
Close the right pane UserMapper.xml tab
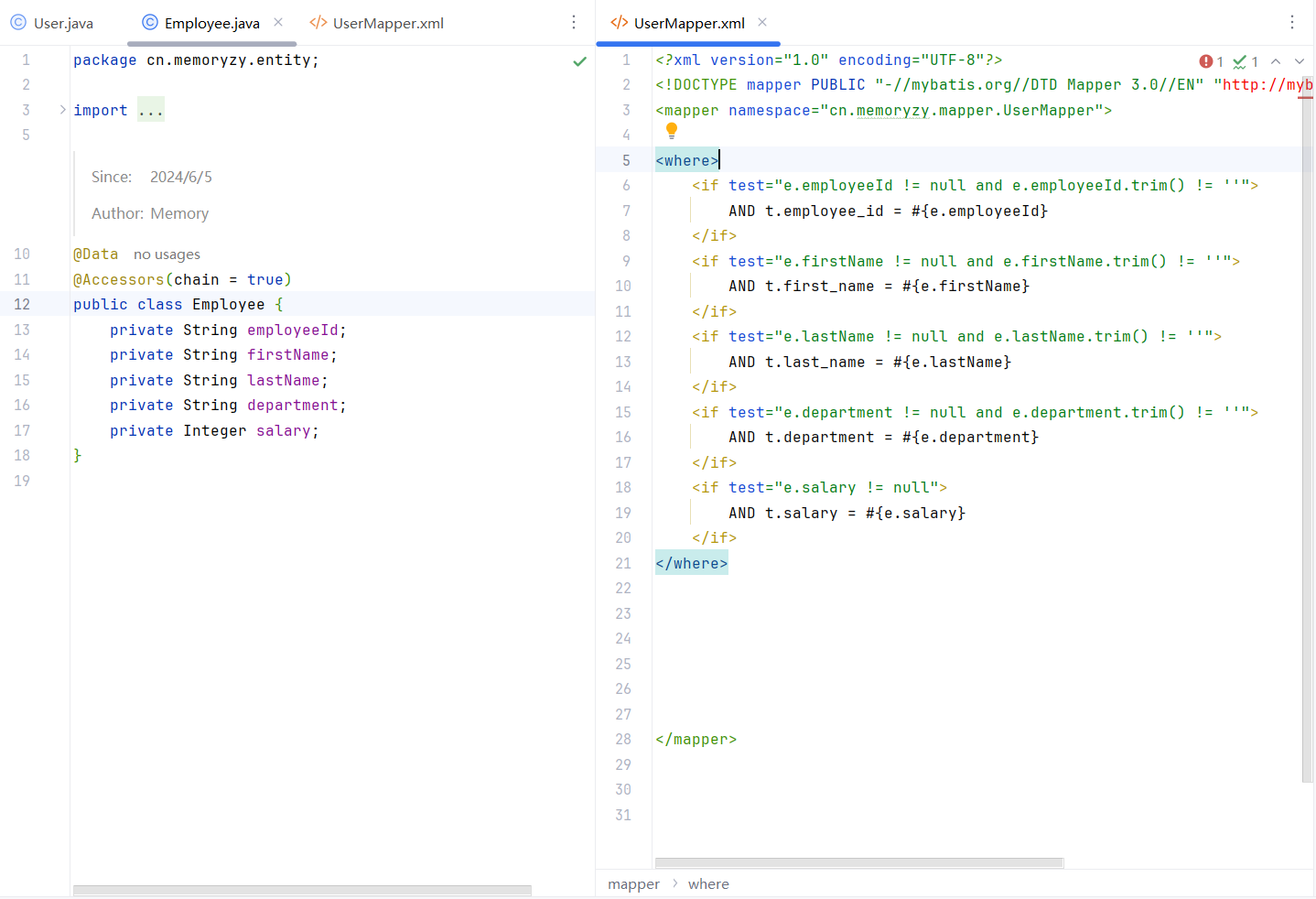click(x=762, y=22)
